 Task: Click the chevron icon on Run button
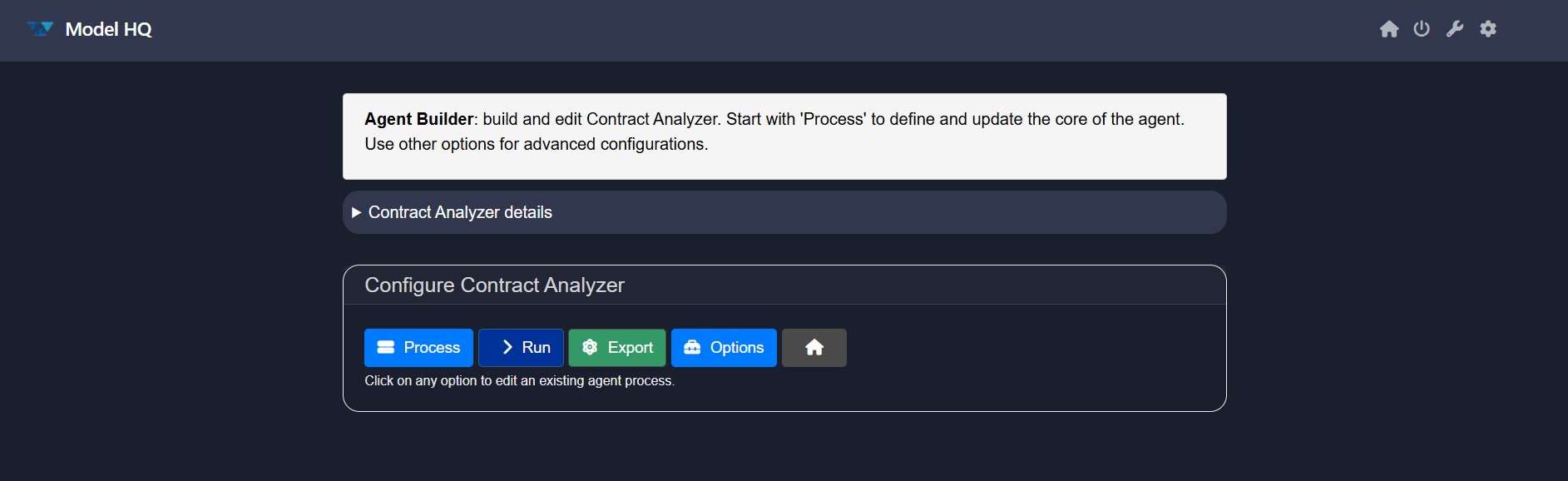[x=507, y=348]
